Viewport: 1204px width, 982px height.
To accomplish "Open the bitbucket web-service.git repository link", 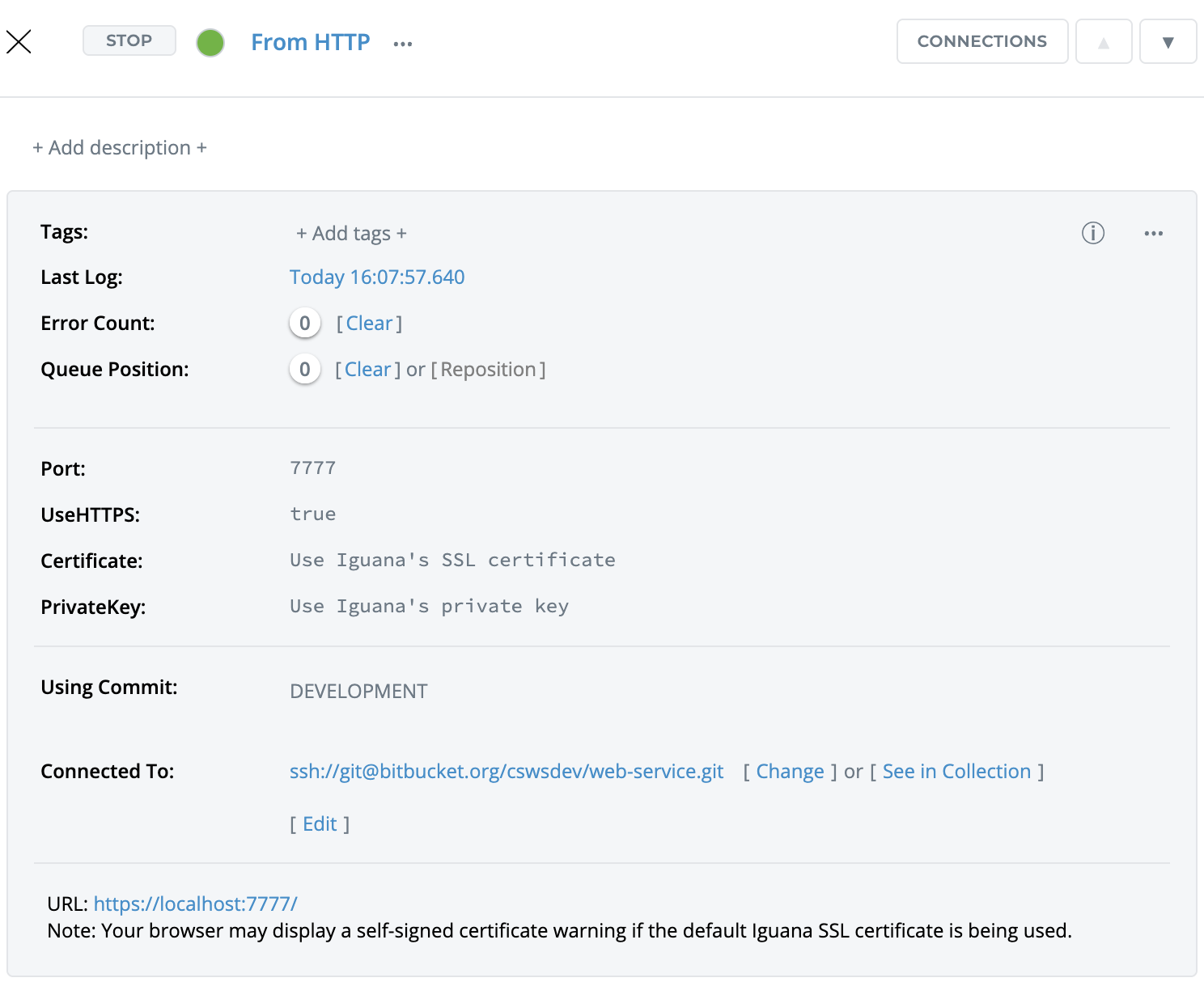I will click(x=507, y=772).
